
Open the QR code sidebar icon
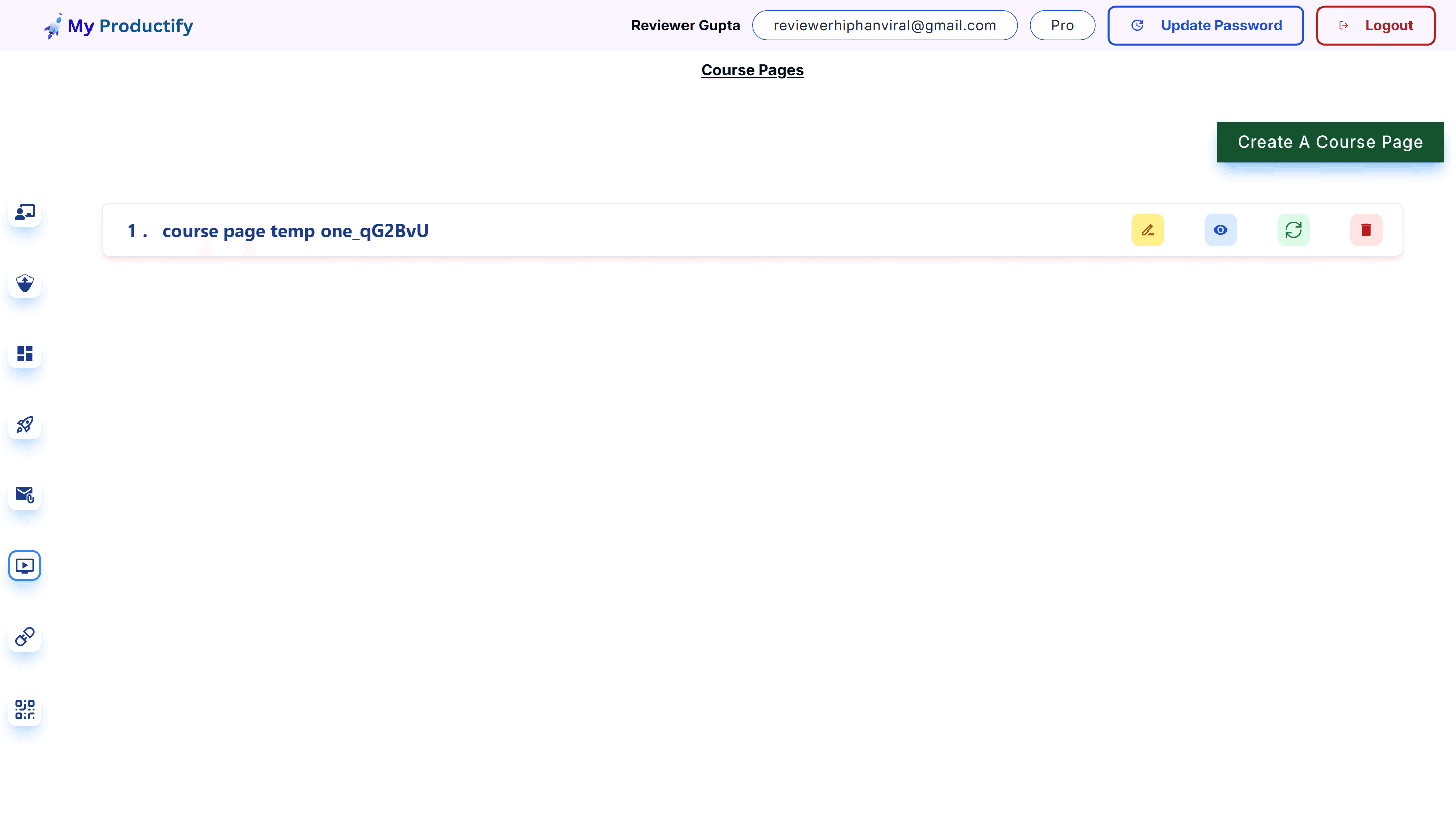coord(25,710)
